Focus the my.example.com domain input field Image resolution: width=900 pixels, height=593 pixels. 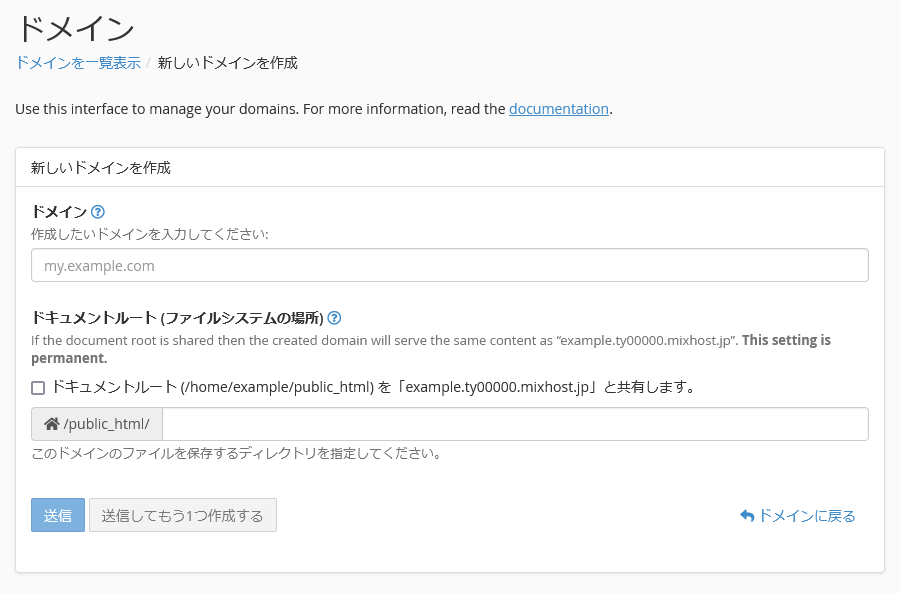click(450, 265)
